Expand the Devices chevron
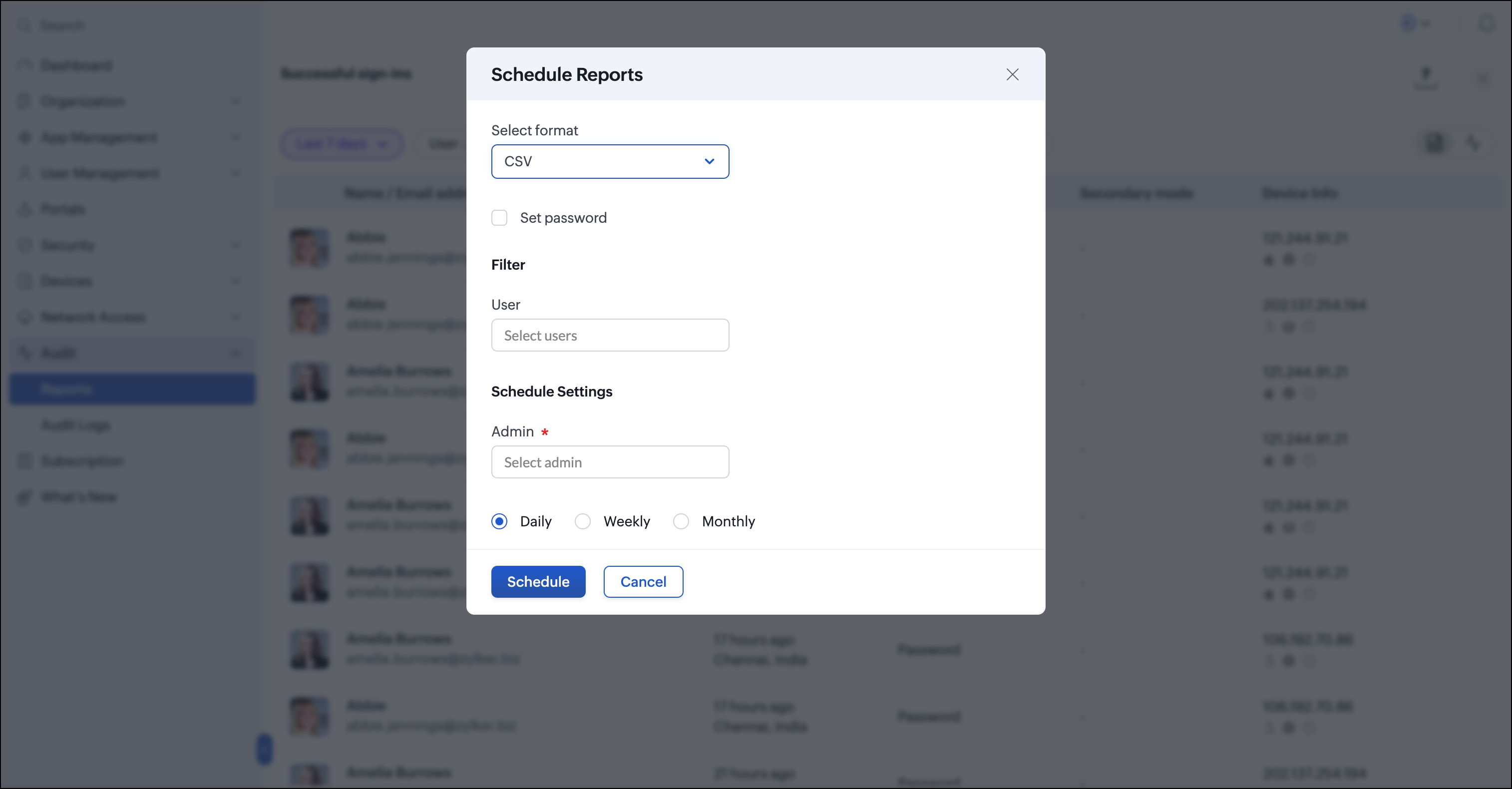 236,281
